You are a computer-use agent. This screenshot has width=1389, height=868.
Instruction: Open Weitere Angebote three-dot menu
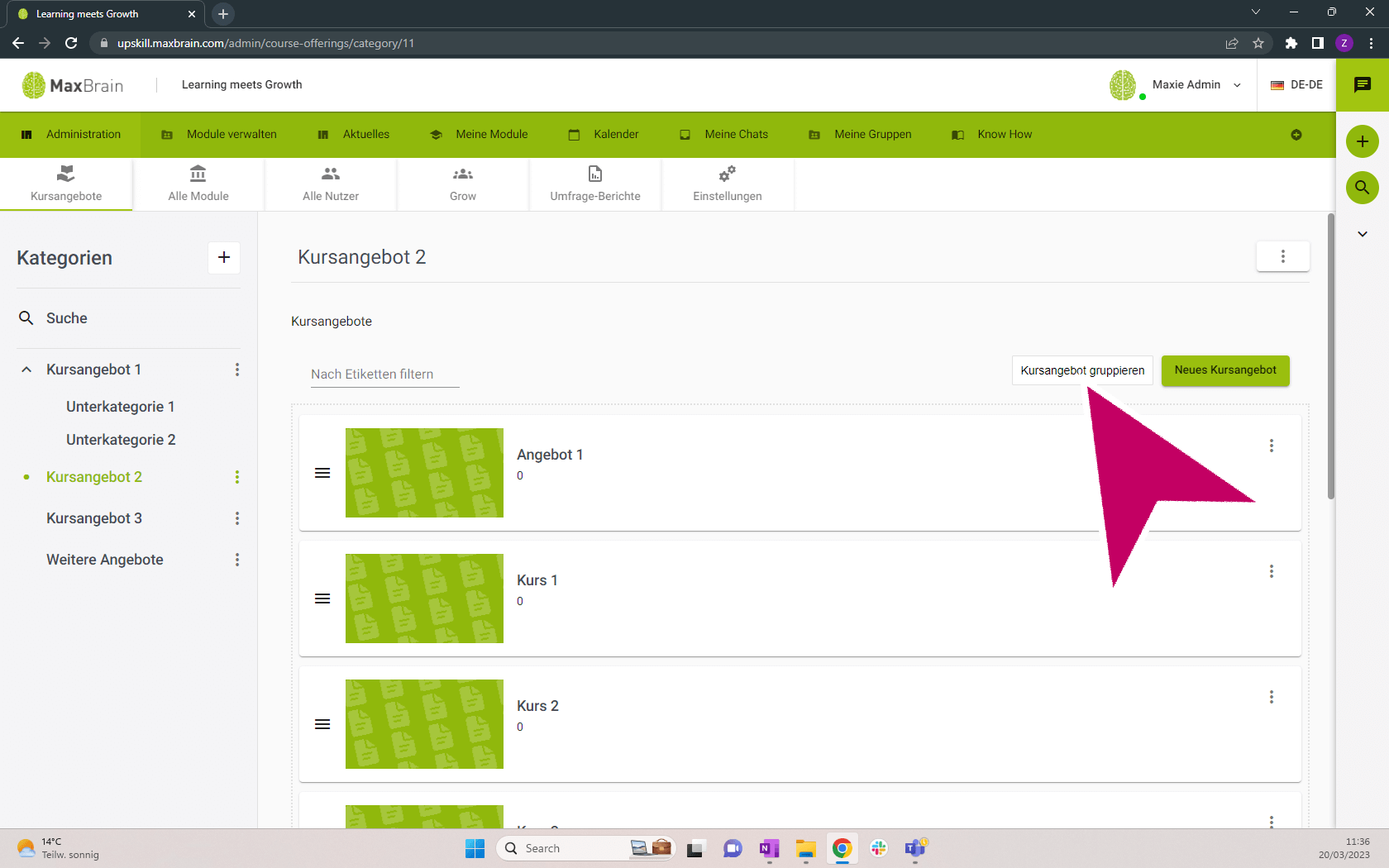[x=237, y=560]
